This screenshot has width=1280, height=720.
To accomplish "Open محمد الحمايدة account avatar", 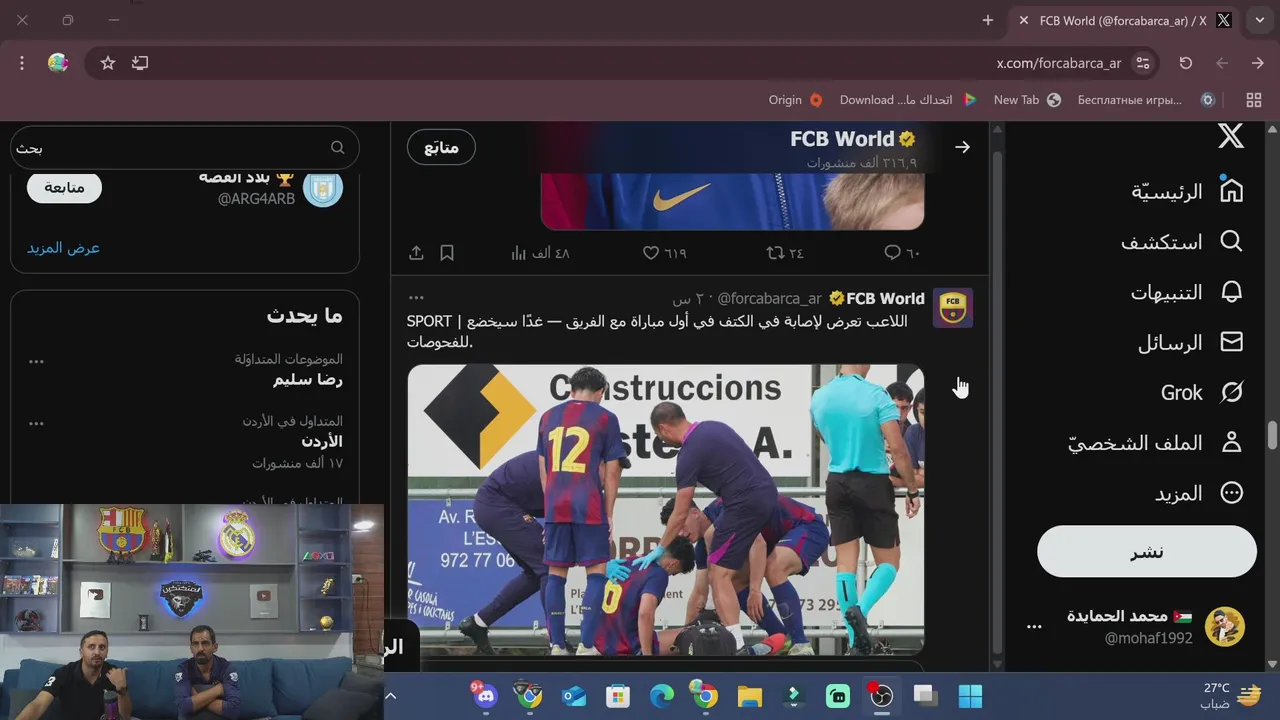I will [1225, 627].
